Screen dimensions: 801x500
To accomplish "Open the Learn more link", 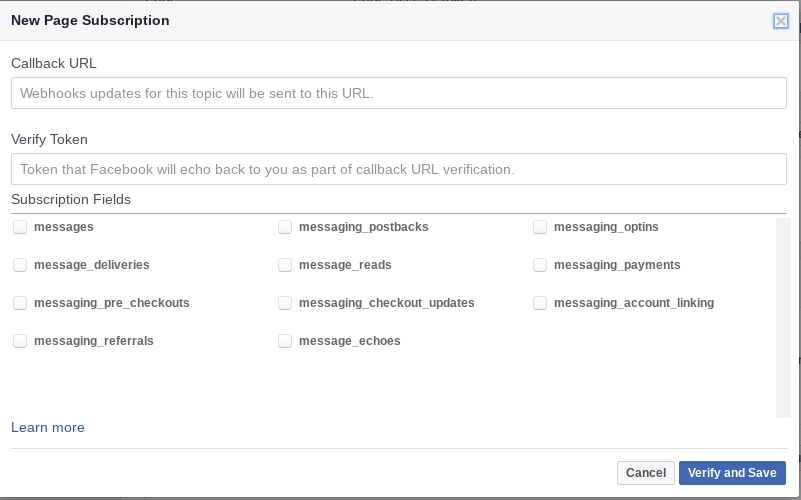I will (48, 428).
